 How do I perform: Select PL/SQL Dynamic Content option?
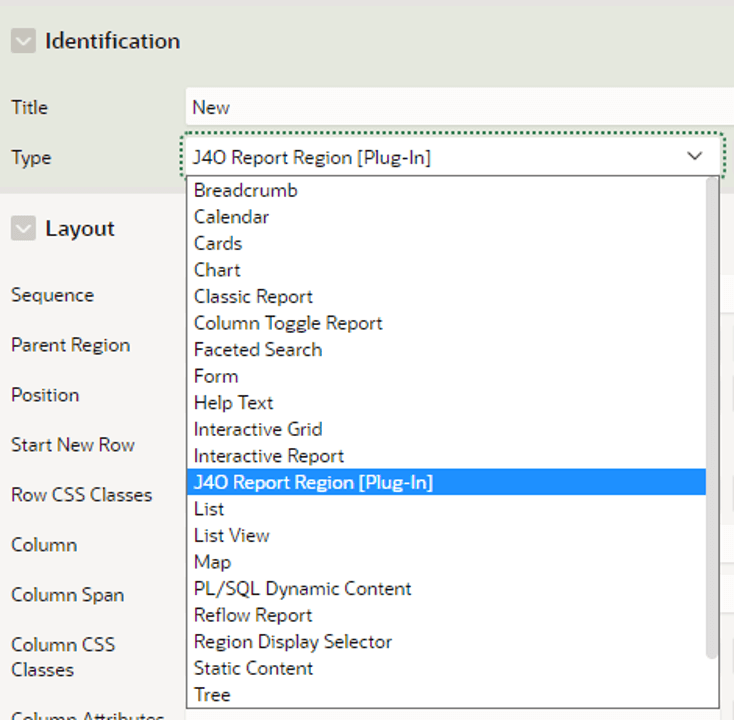click(x=446, y=588)
